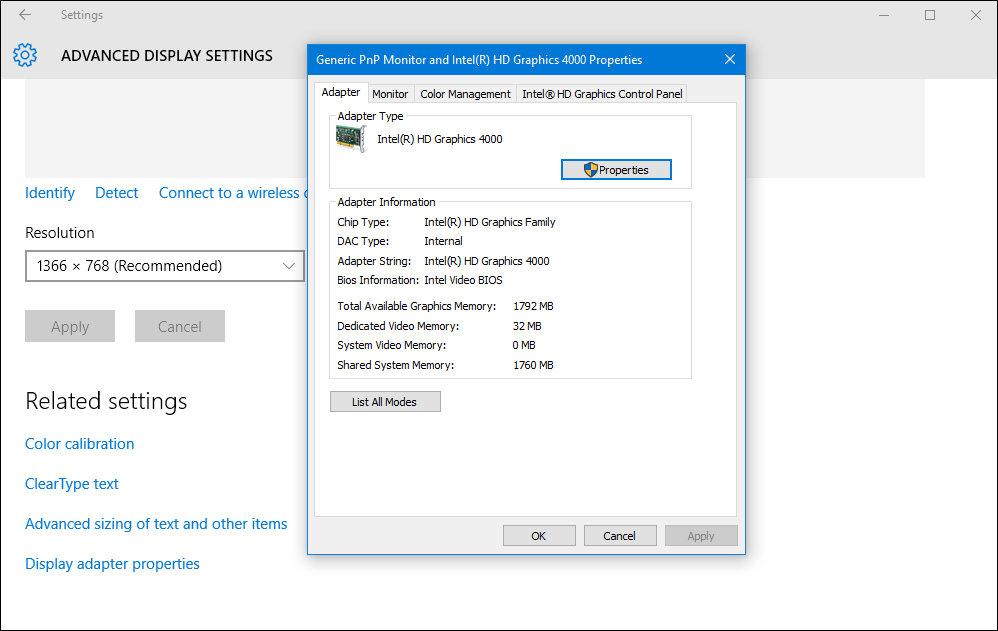Click the adapter Properties button
The image size is (998, 631).
coord(616,169)
